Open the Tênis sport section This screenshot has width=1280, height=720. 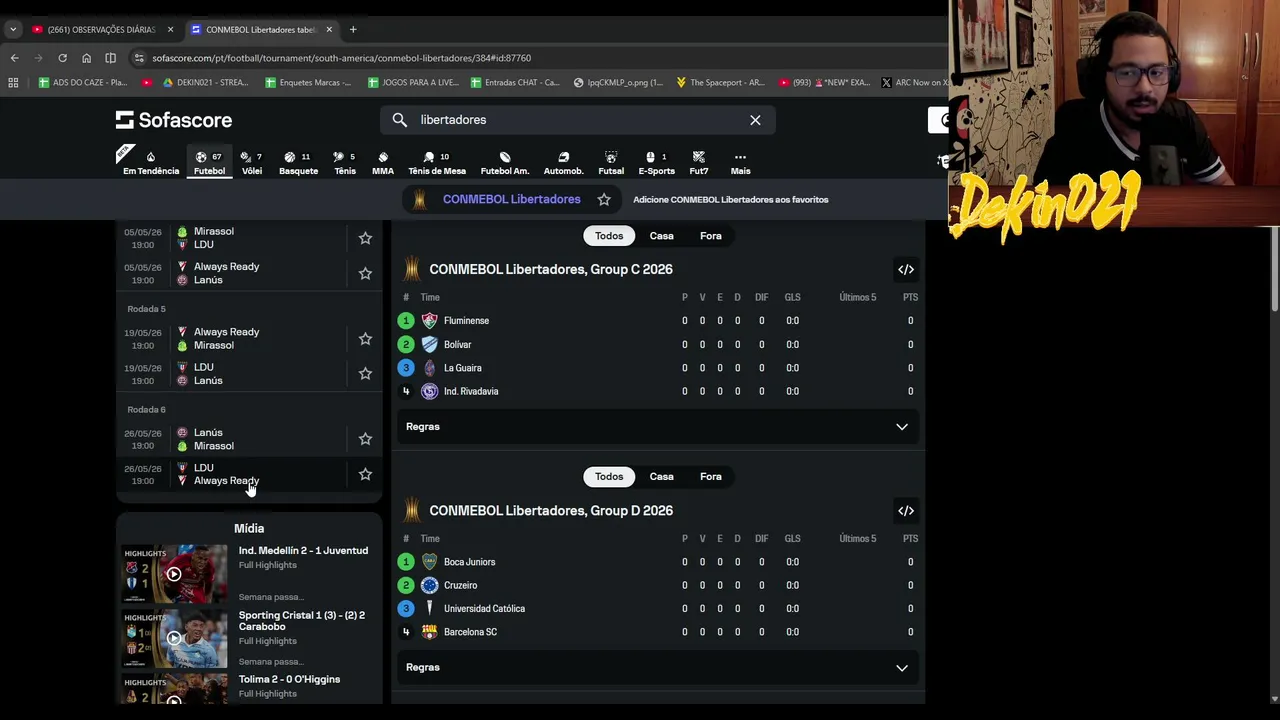344,163
